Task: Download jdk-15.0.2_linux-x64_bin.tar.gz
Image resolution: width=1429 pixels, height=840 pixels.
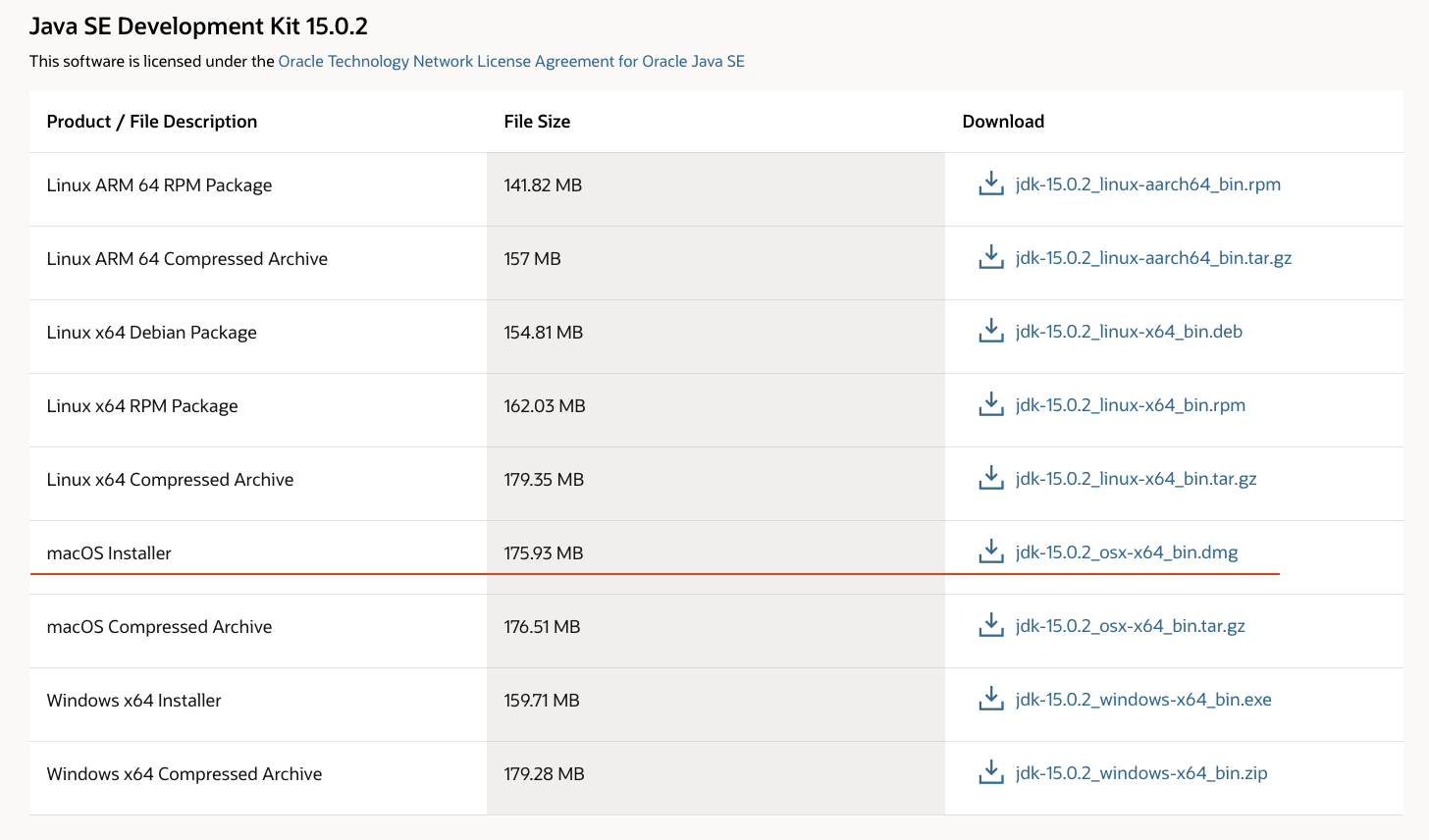Action: pyautogui.click(x=1137, y=479)
